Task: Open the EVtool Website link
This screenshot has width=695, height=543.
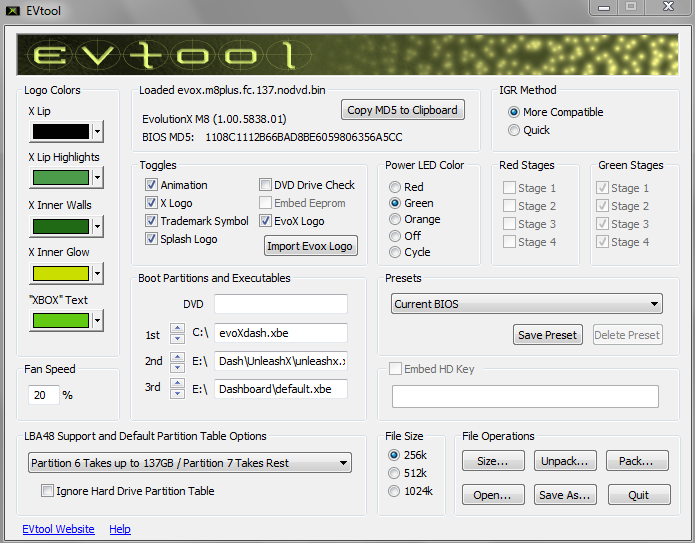Action: pyautogui.click(x=58, y=529)
